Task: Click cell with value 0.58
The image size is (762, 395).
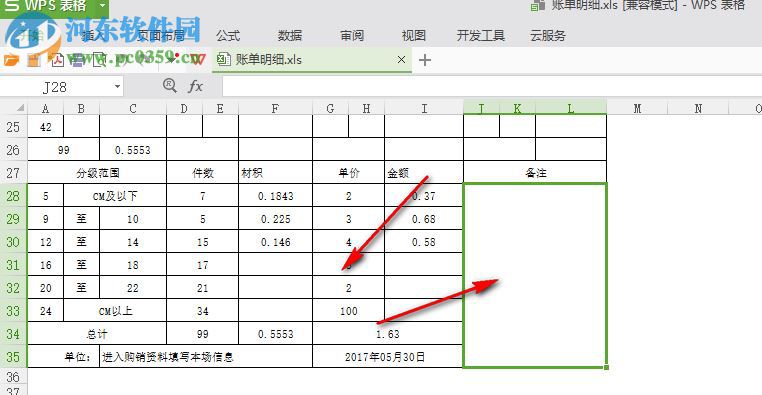Action: 424,242
